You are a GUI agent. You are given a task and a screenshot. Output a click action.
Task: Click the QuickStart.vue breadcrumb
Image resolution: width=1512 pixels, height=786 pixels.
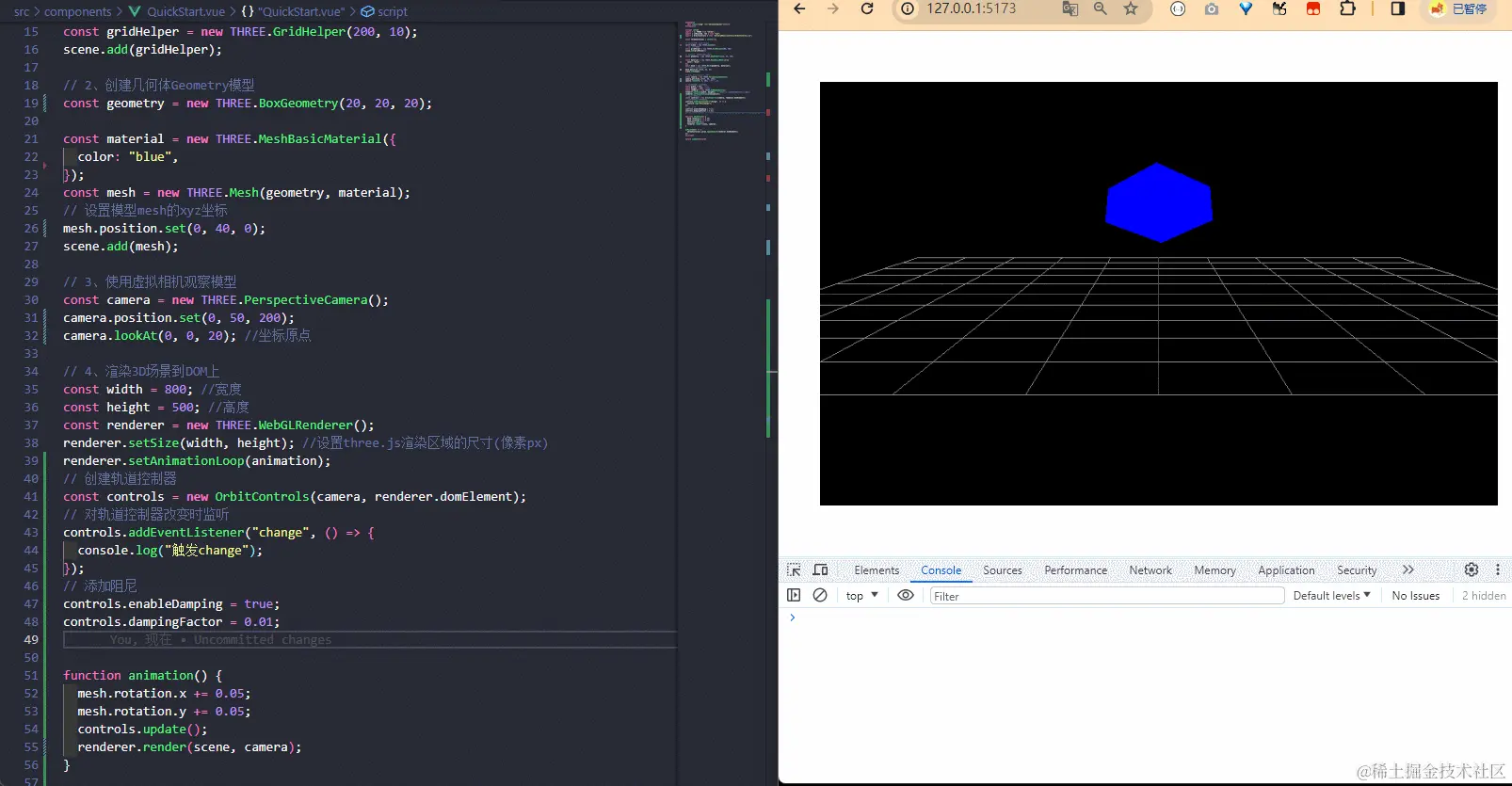(185, 11)
